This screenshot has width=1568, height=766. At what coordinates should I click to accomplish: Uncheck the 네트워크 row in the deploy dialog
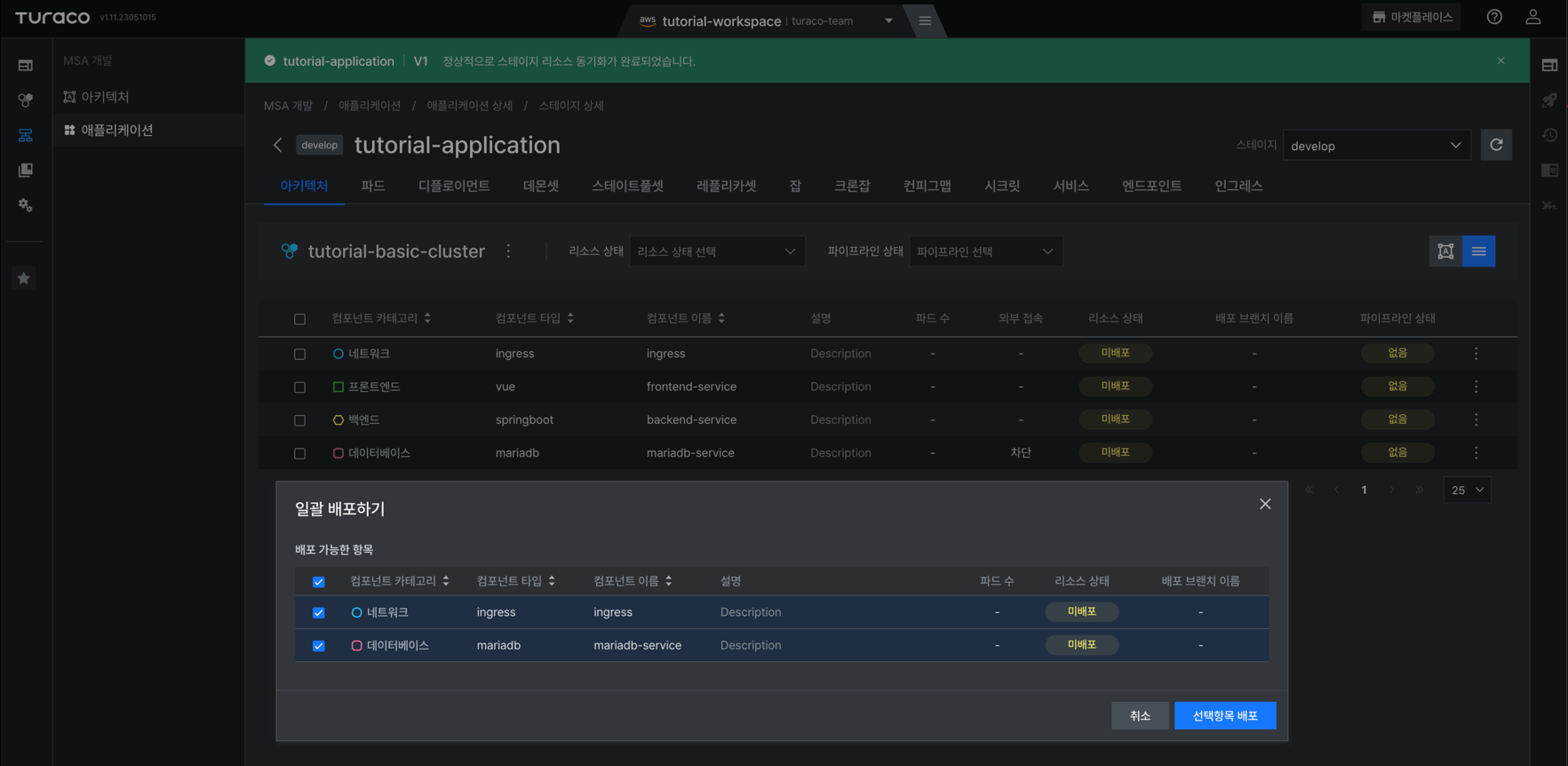tap(318, 613)
